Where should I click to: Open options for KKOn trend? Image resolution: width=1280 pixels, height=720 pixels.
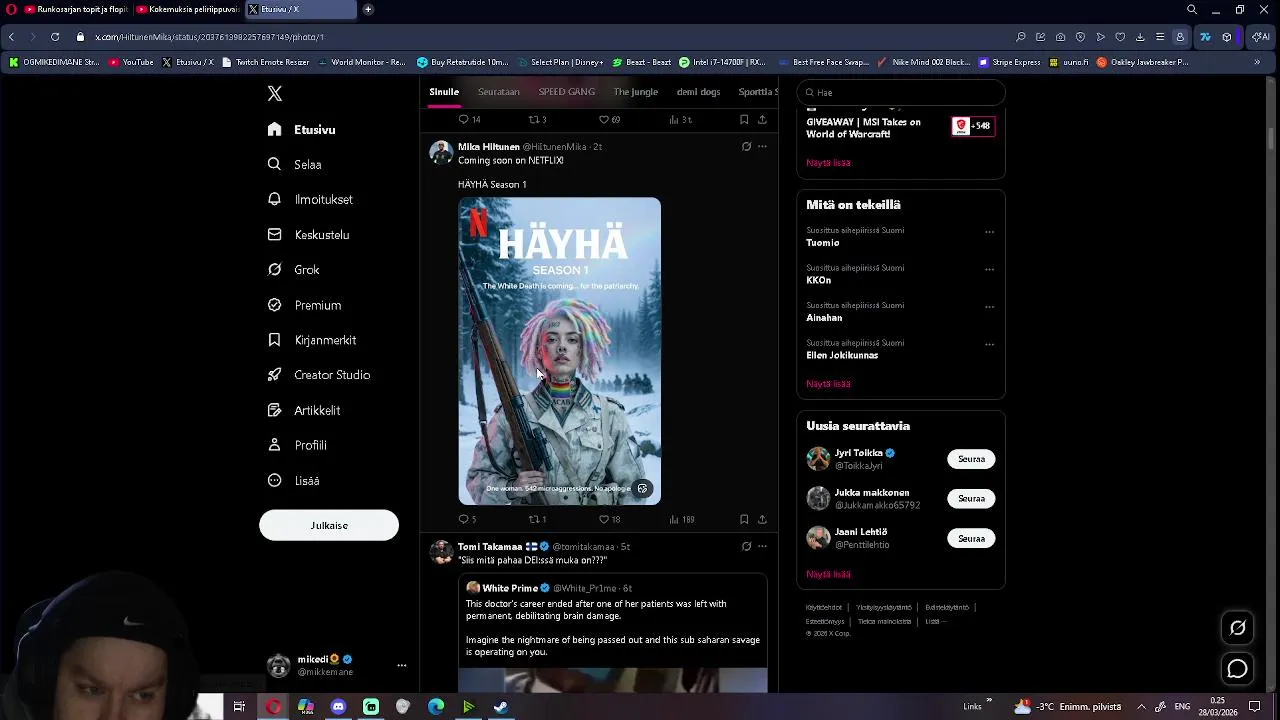tap(989, 269)
